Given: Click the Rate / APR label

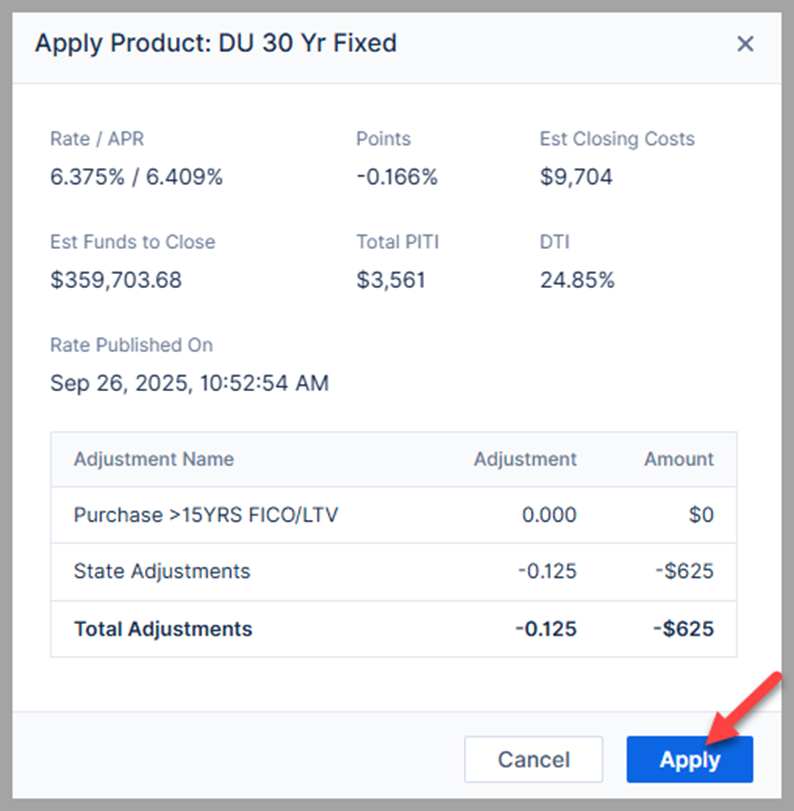Looking at the screenshot, I should click(x=97, y=139).
